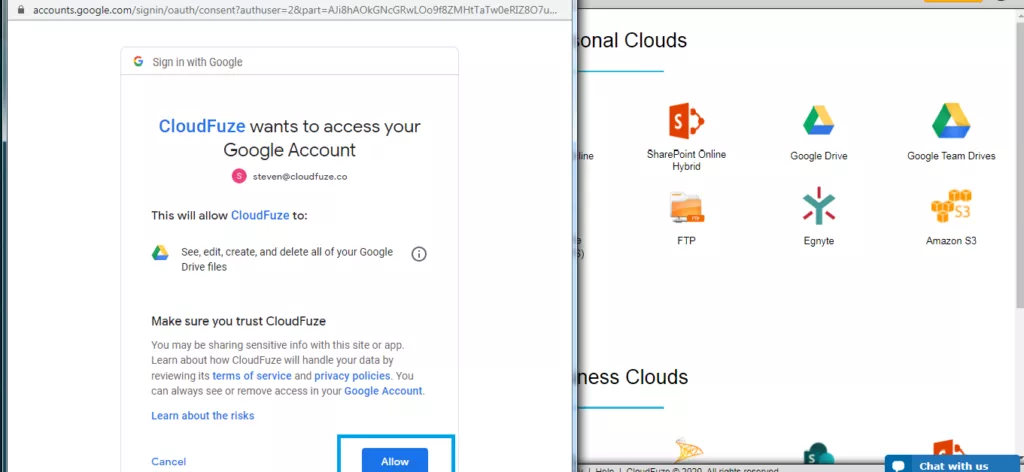Click CloudFuze link in 'This will allow' line
This screenshot has width=1024, height=472.
(x=260, y=215)
